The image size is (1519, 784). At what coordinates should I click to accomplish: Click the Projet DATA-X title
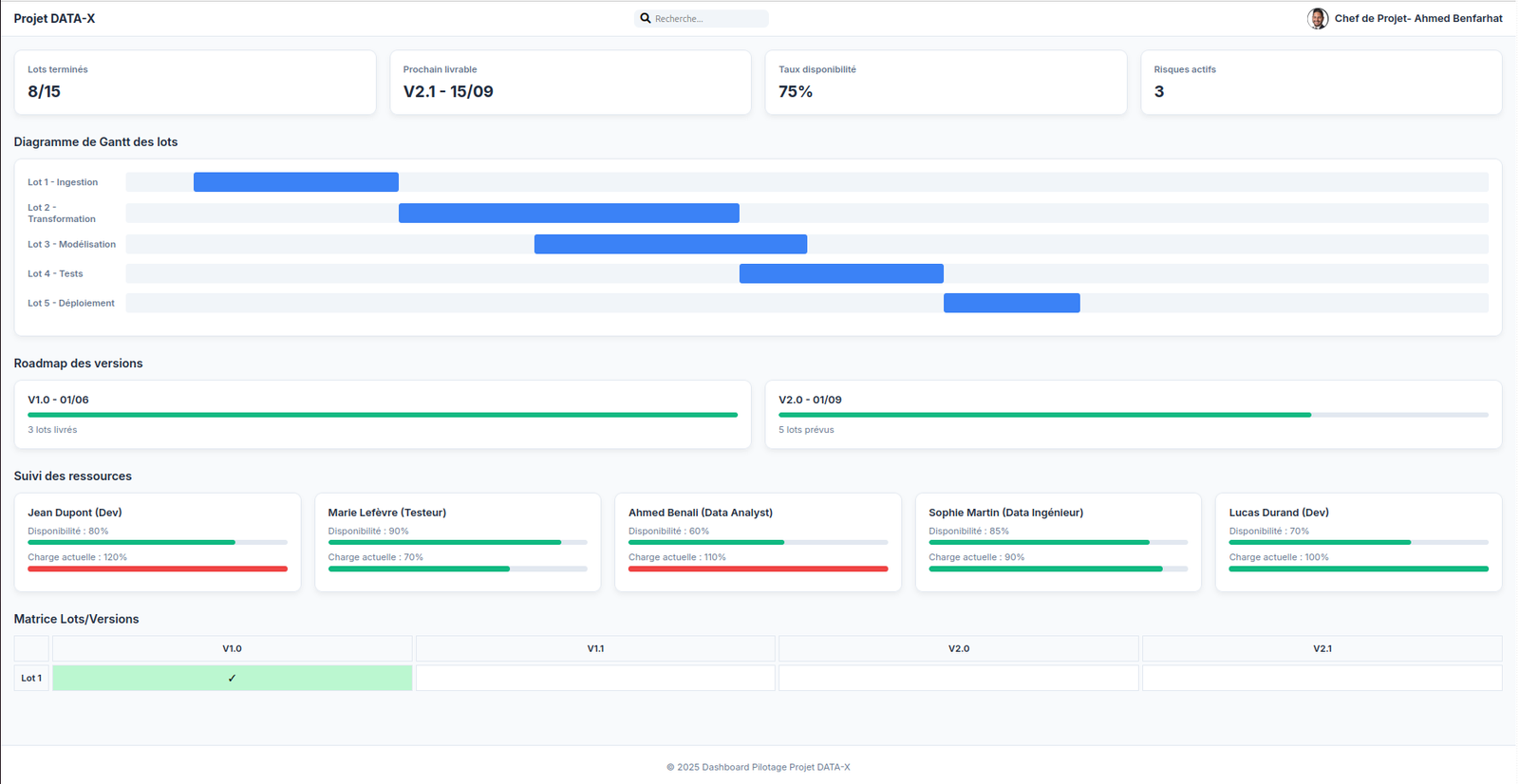[54, 18]
